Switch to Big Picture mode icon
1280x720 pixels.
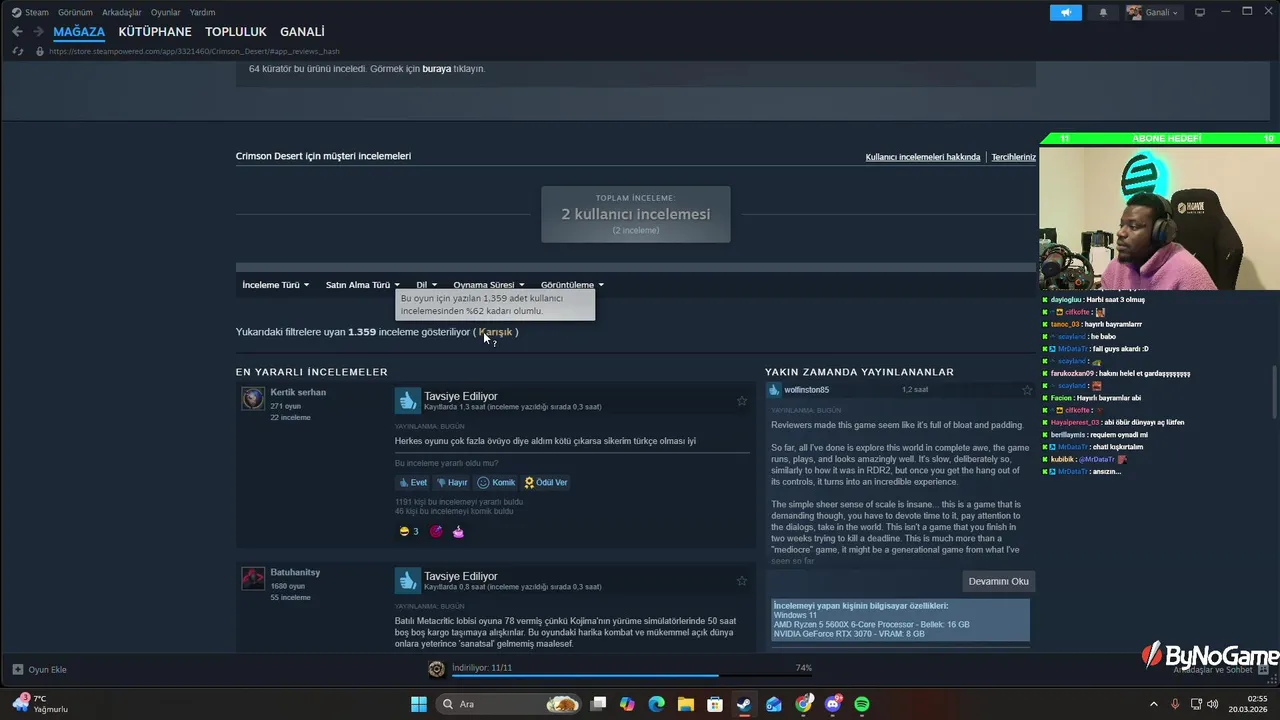pyautogui.click(x=1200, y=12)
